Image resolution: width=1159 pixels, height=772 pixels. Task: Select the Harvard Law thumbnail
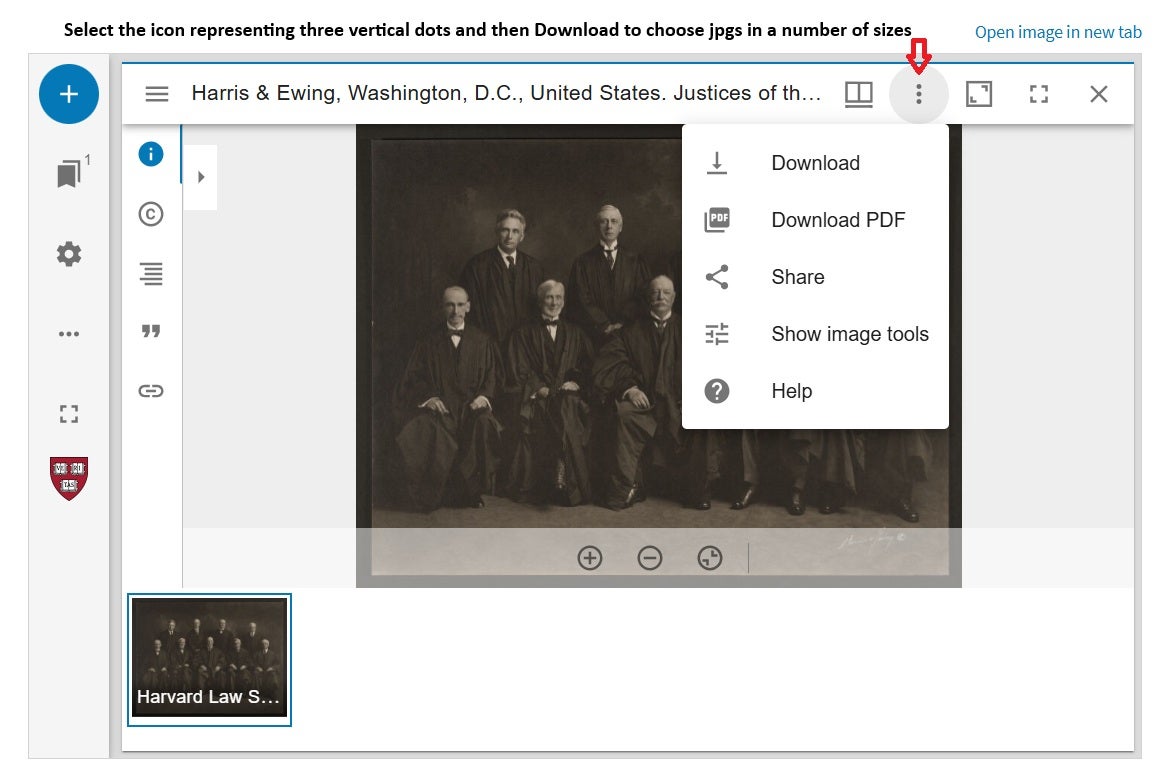tap(209, 658)
